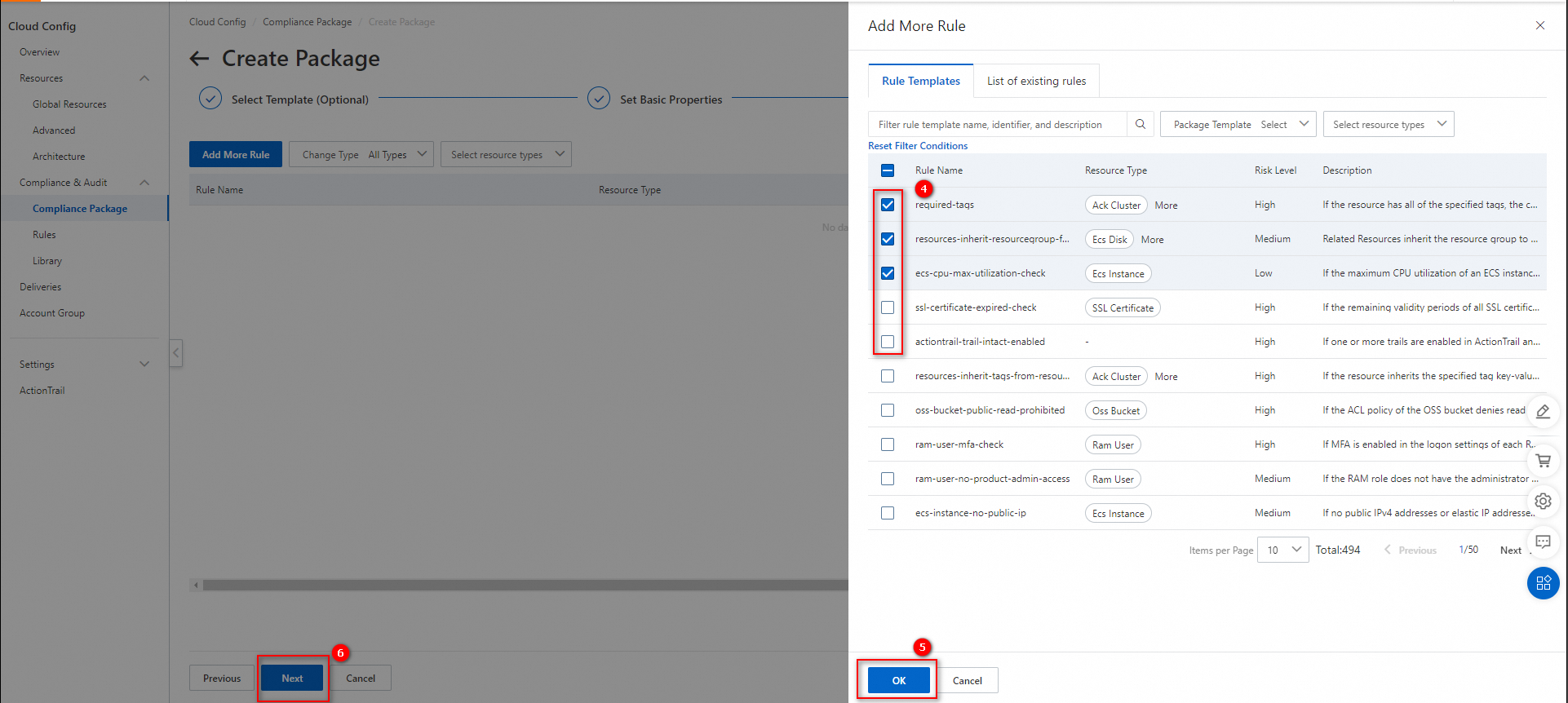Open Overview in the sidebar
The height and width of the screenshot is (703, 1568).
(39, 52)
